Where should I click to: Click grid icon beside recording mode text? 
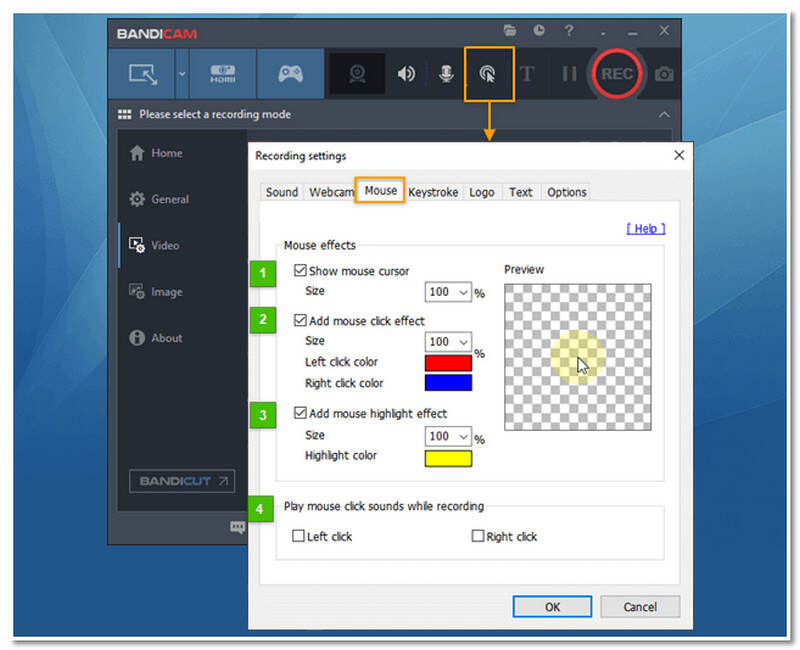pyautogui.click(x=124, y=114)
